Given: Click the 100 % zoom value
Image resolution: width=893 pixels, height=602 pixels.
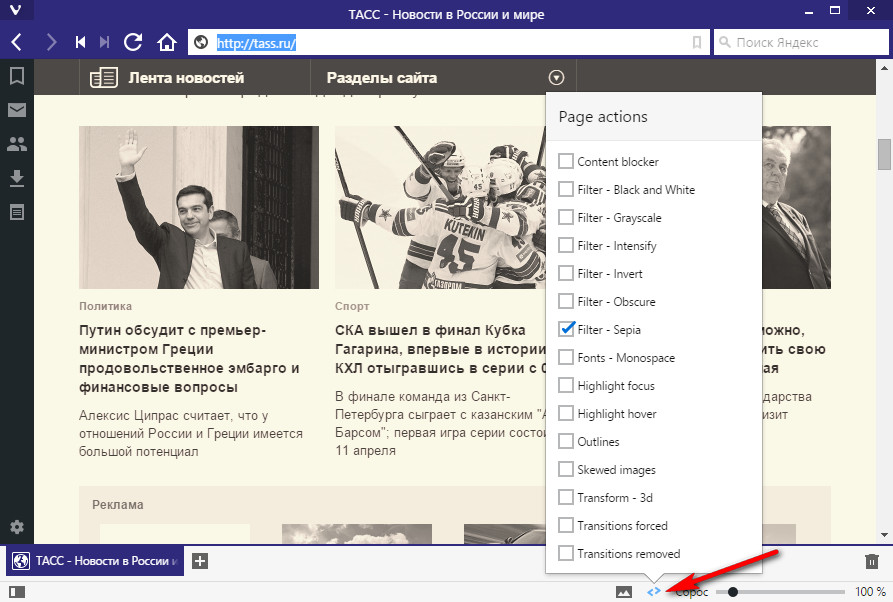Looking at the screenshot, I should 870,592.
